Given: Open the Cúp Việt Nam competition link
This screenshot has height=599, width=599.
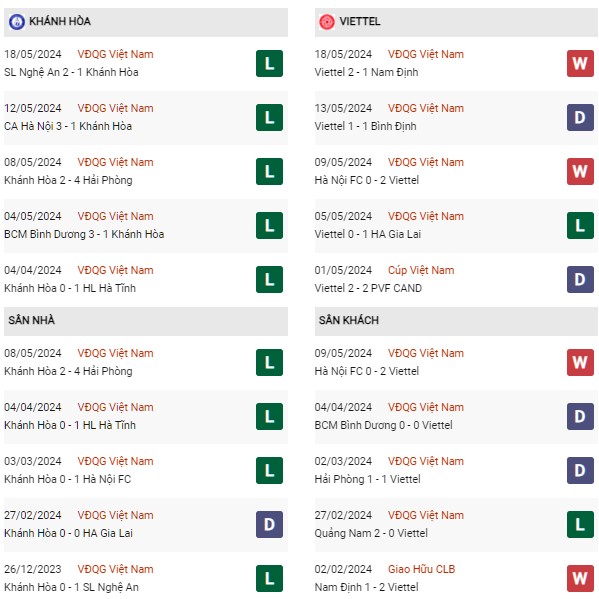Looking at the screenshot, I should (421, 270).
